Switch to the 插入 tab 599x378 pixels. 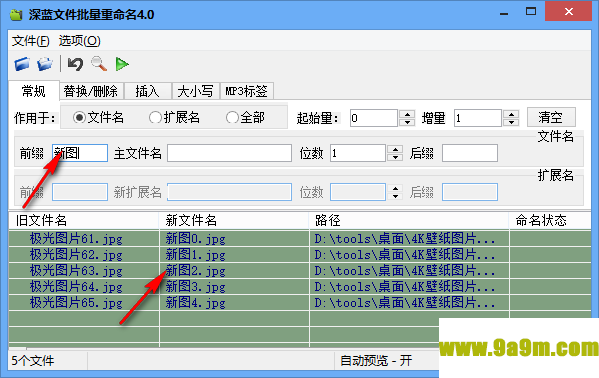point(147,91)
